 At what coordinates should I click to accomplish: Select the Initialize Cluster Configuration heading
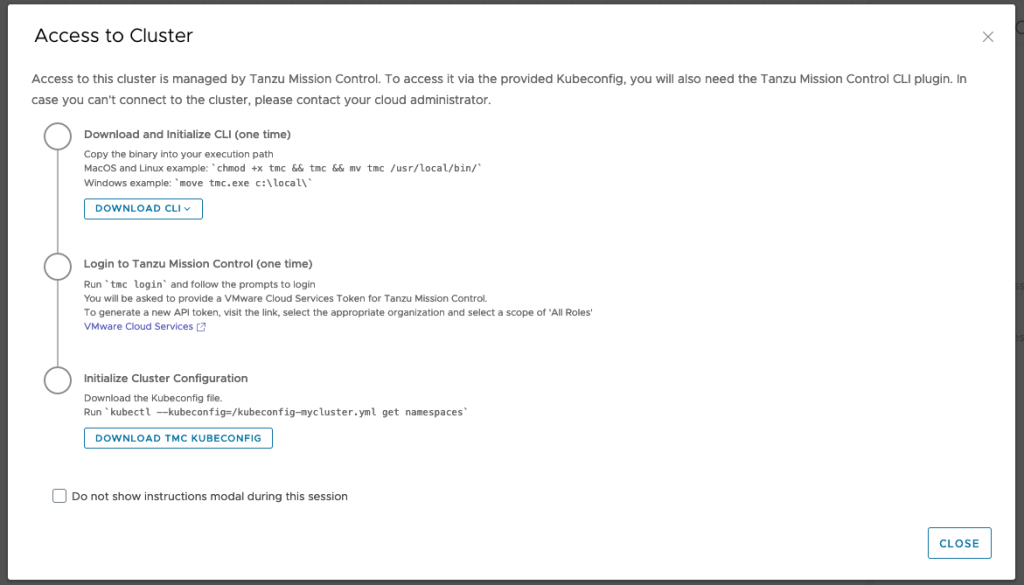[166, 378]
